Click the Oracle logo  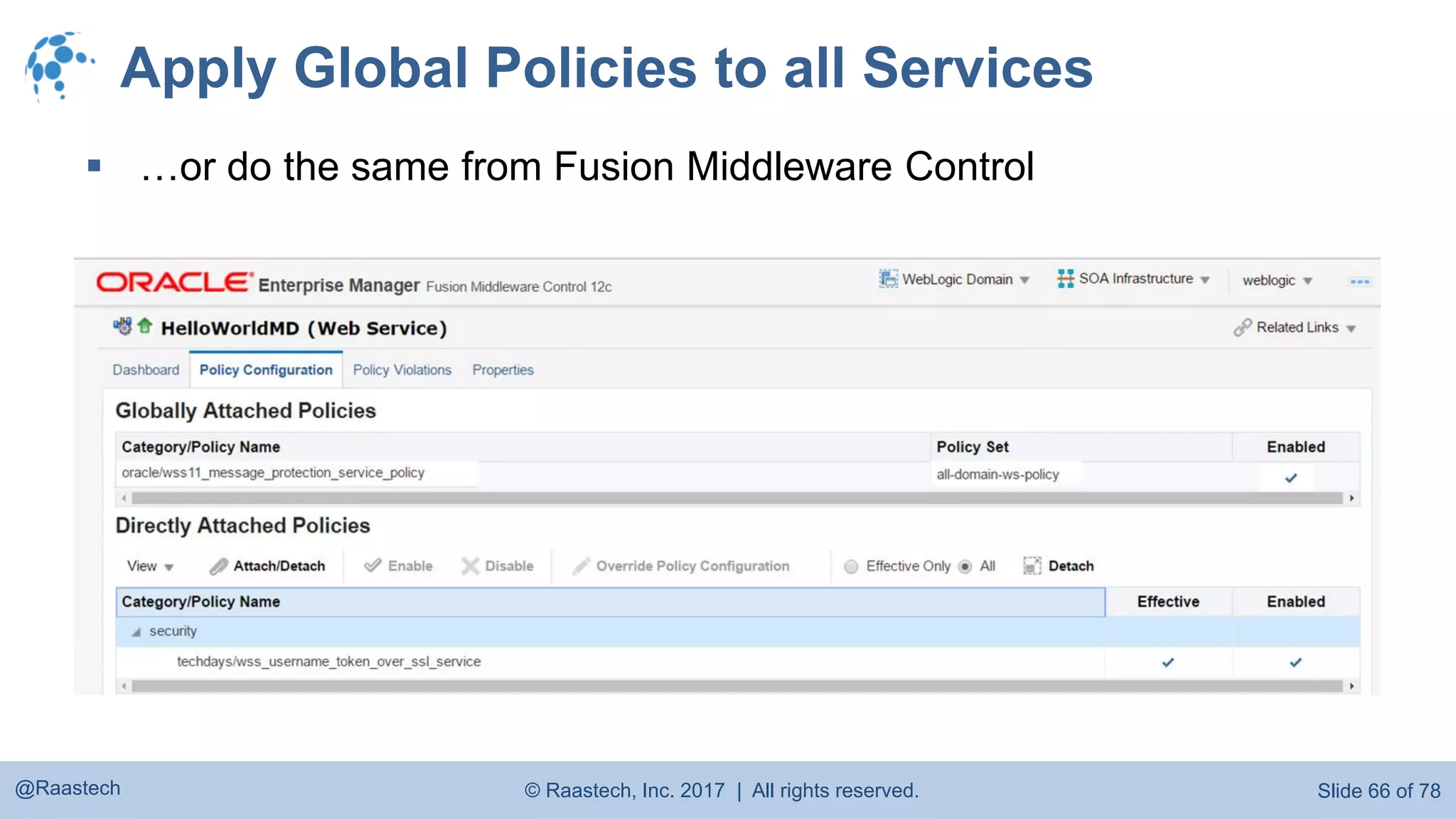(x=174, y=282)
